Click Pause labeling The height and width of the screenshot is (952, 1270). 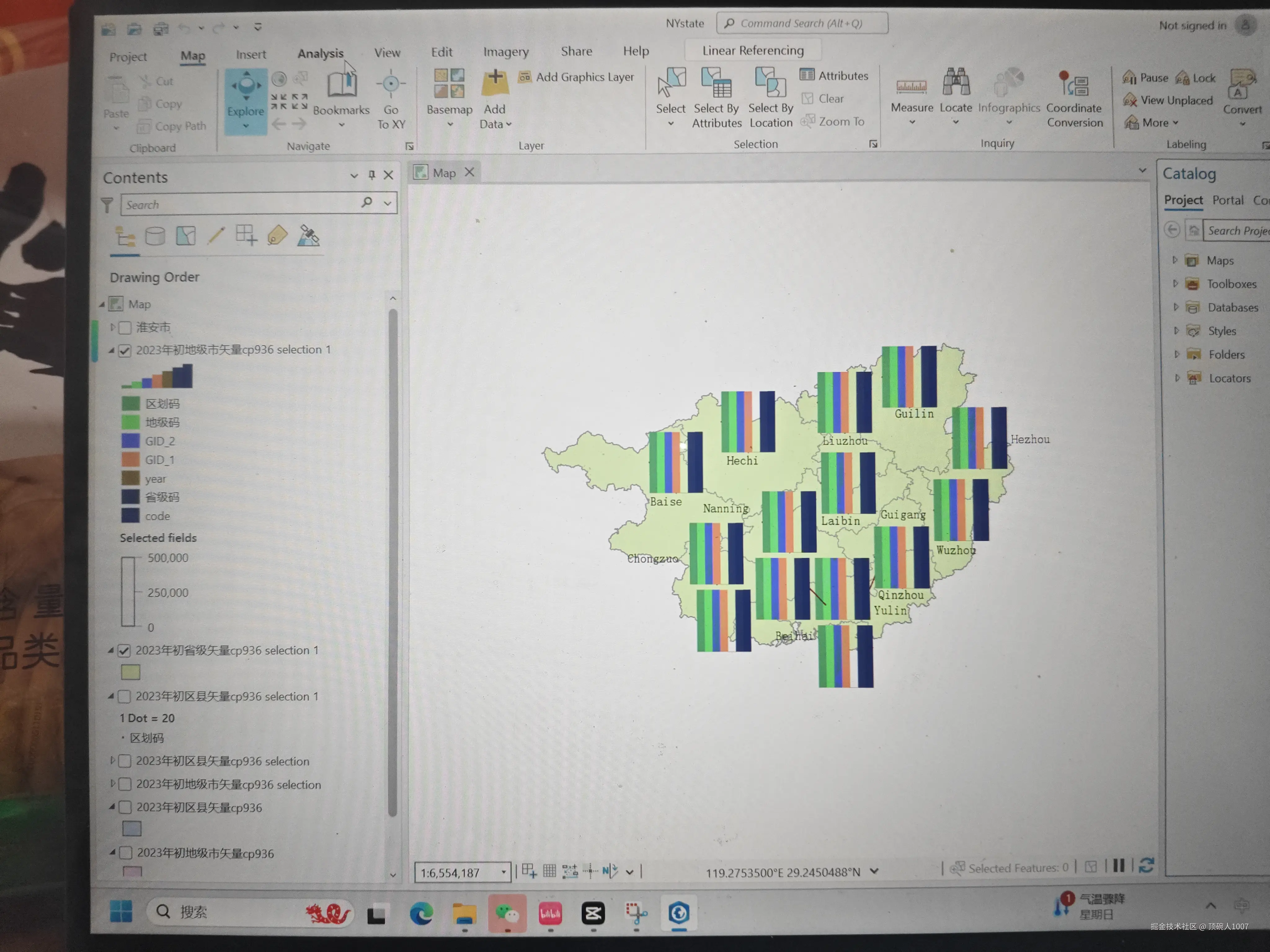(1145, 77)
